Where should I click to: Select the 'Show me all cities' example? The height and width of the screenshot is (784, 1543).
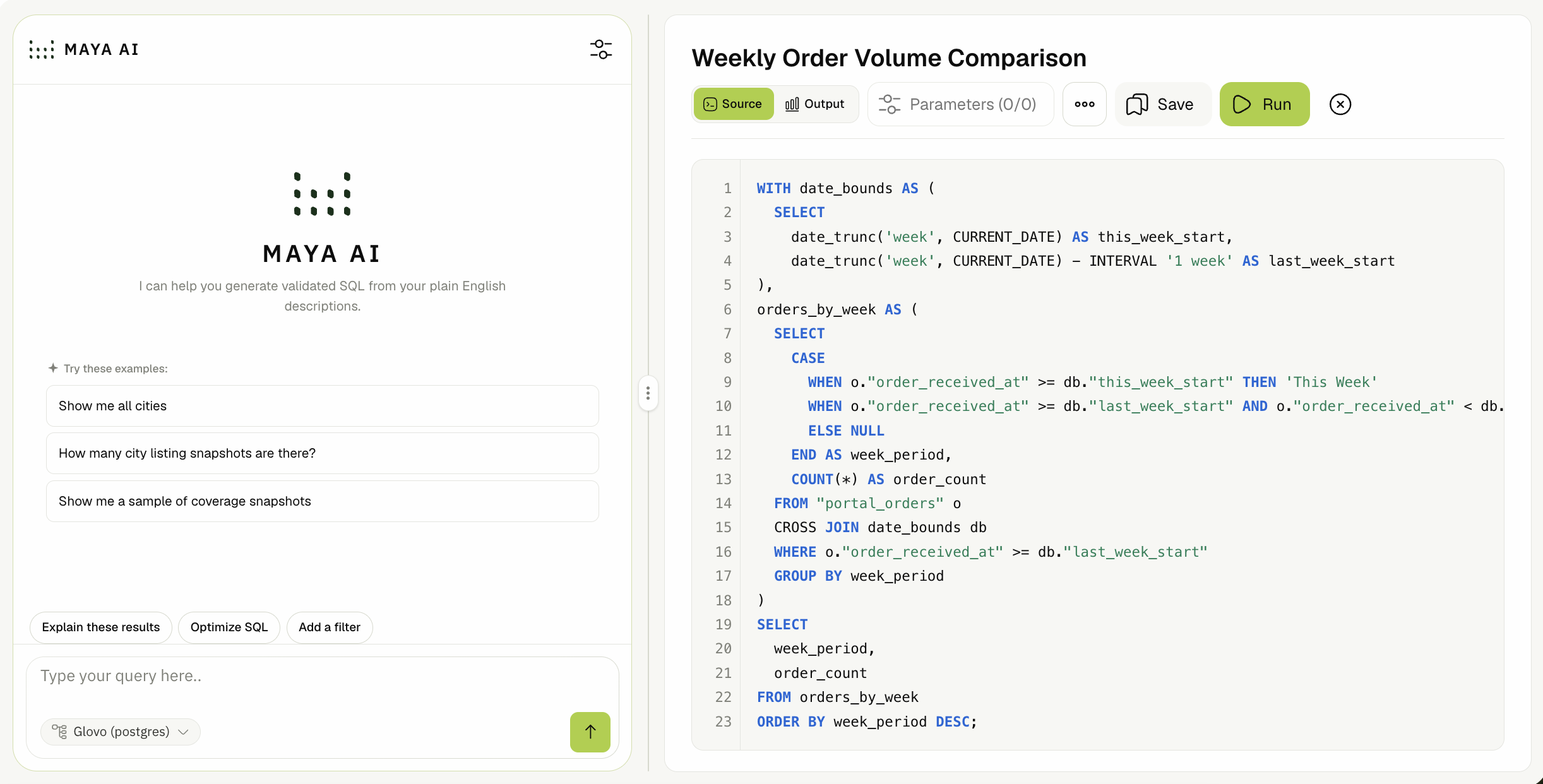coord(322,406)
